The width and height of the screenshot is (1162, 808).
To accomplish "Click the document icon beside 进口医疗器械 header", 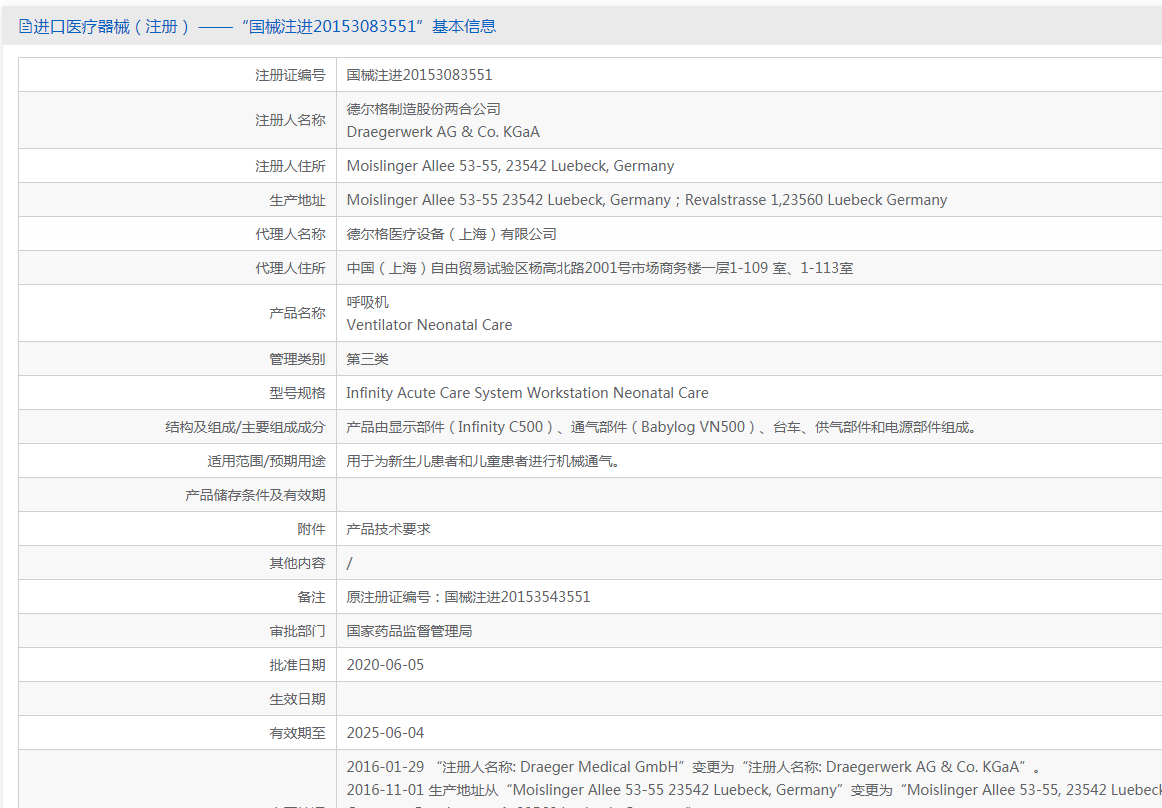I will tap(25, 27).
